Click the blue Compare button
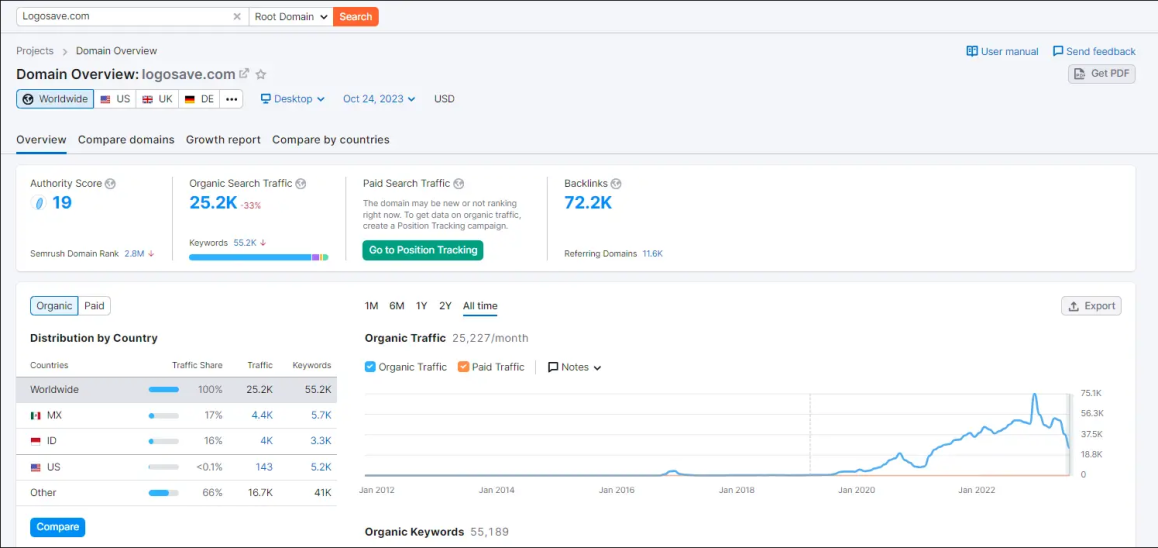Viewport: 1158px width, 548px height. pyautogui.click(x=58, y=527)
